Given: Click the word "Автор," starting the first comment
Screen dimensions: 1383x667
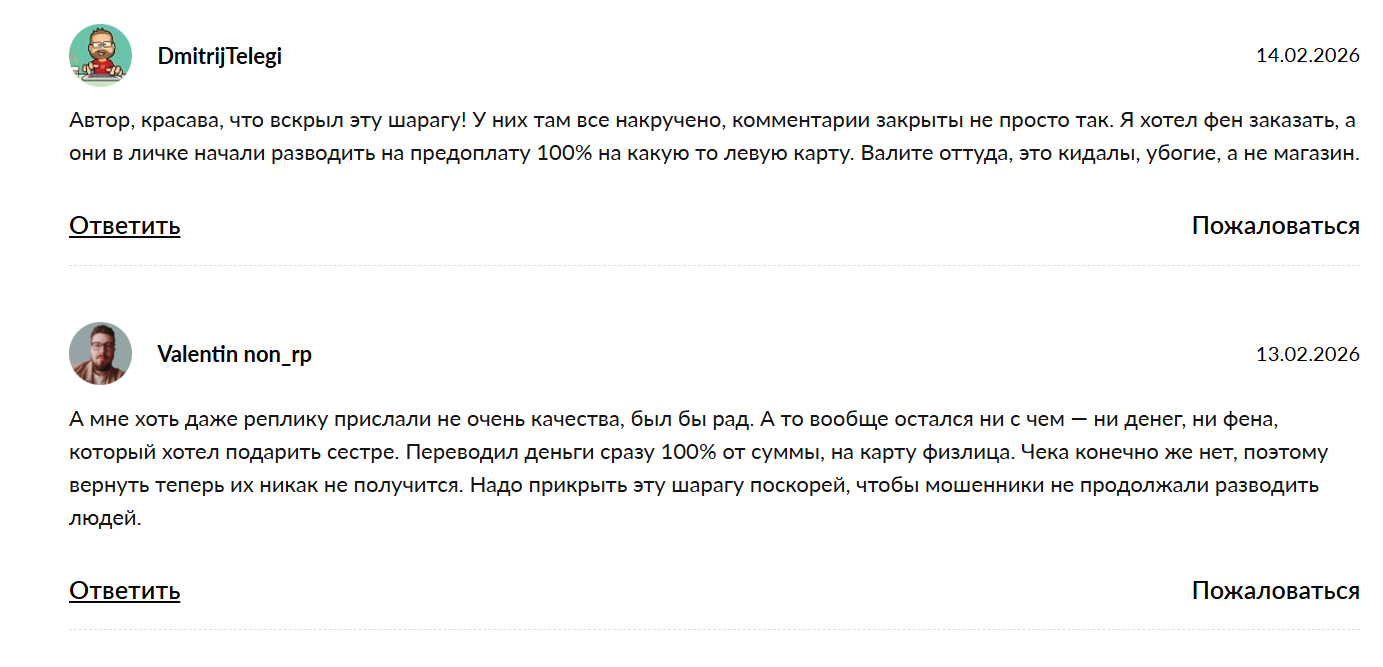Looking at the screenshot, I should coord(100,120).
